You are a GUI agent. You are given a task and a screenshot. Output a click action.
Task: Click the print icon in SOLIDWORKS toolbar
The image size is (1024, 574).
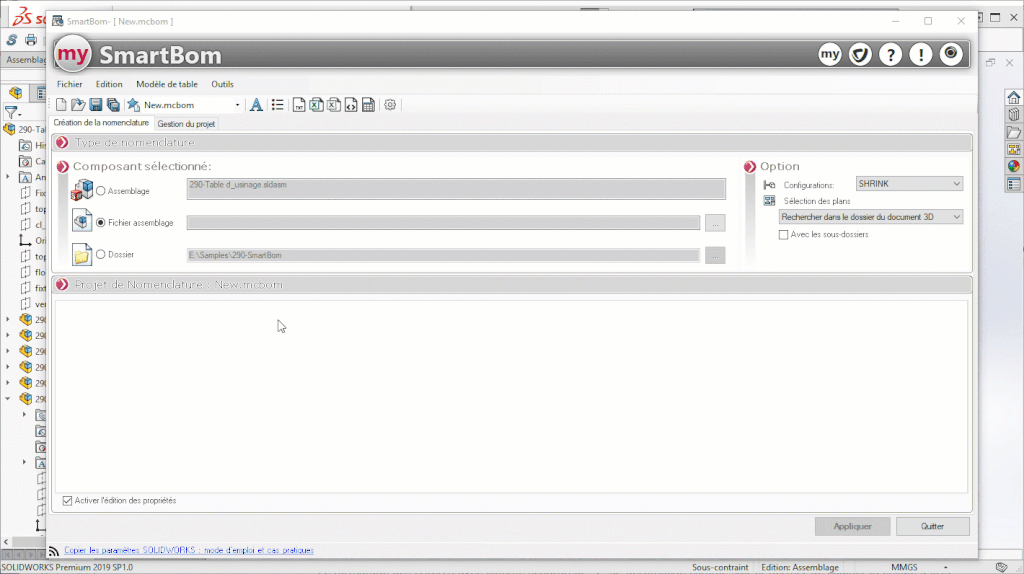pyautogui.click(x=31, y=40)
